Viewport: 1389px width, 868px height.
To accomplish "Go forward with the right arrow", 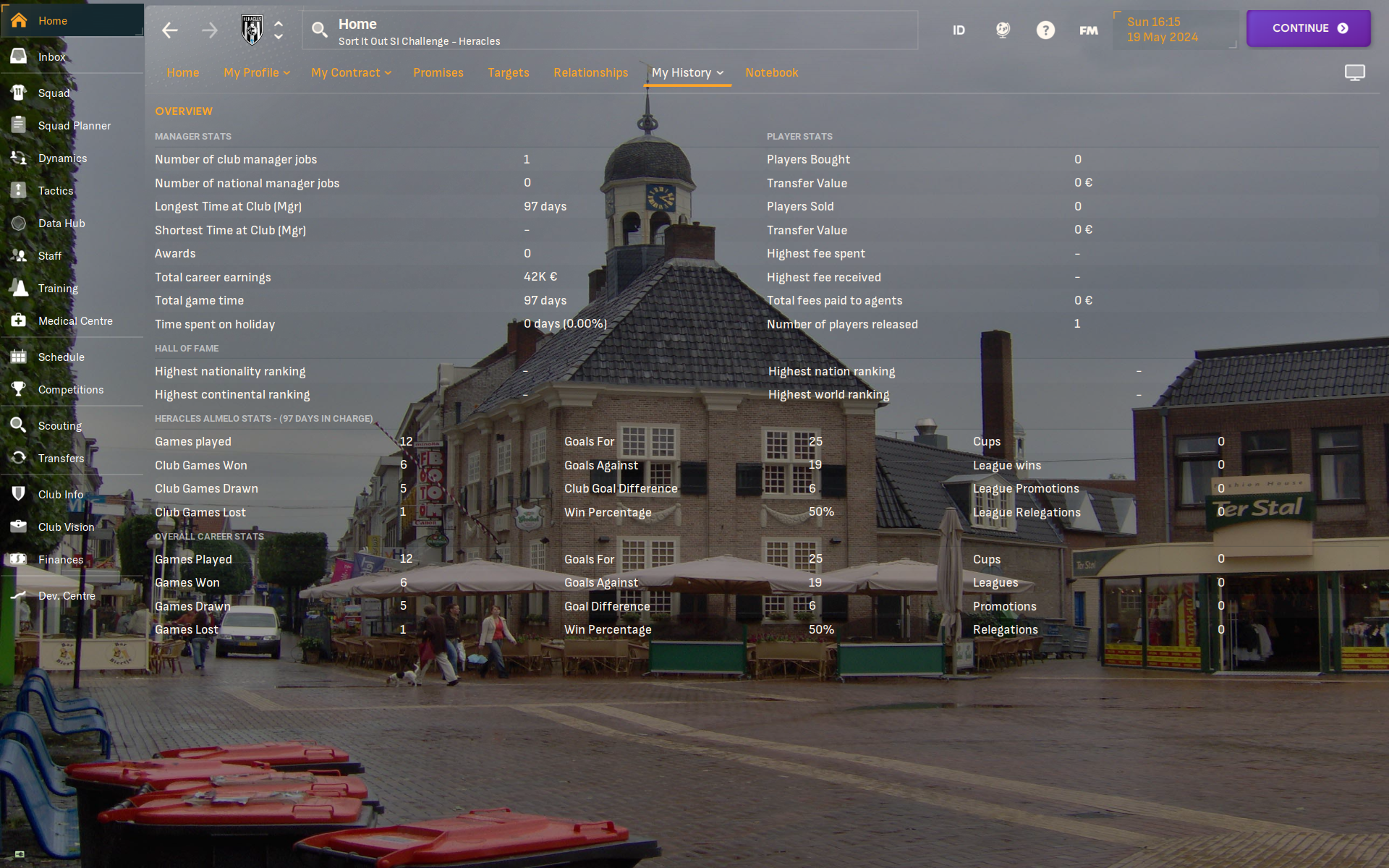I will point(210,30).
